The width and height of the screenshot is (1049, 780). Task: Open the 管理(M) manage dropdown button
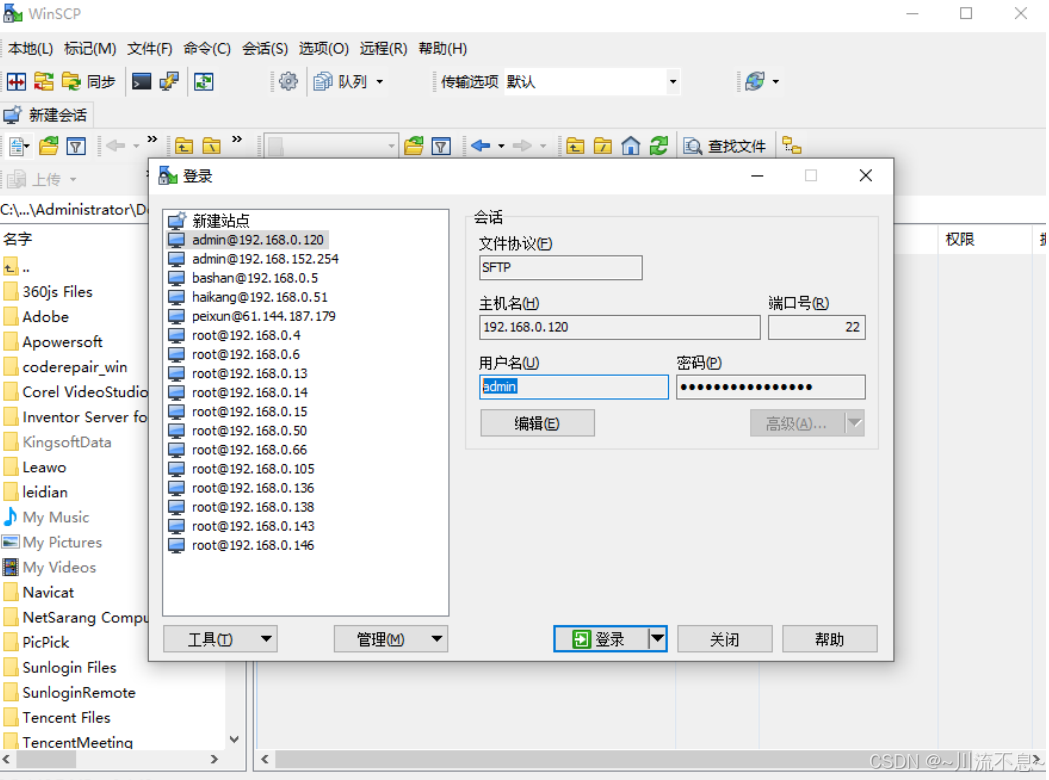click(391, 639)
